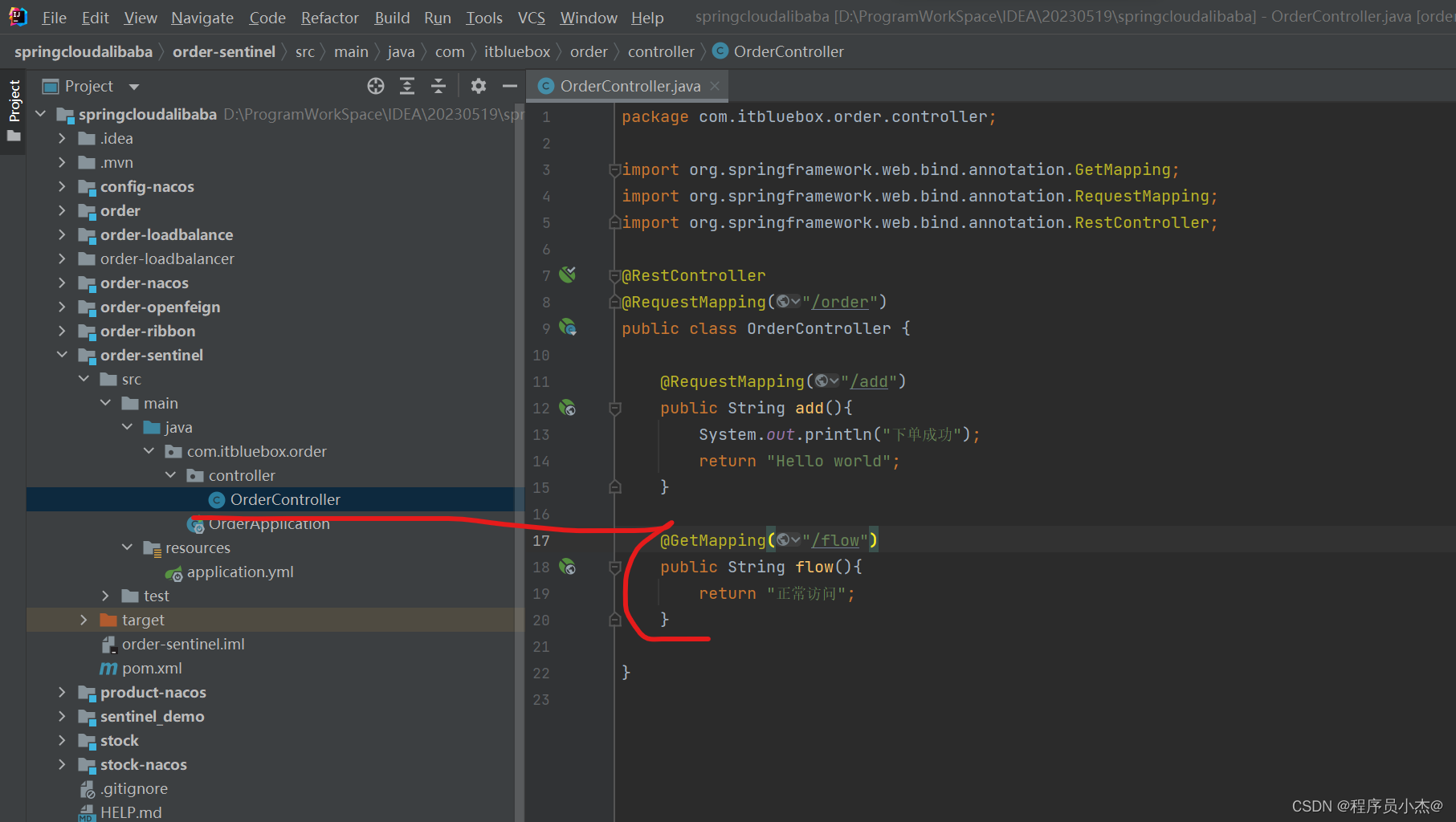Viewport: 1456px width, 822px height.
Task: Open the Build menu
Action: [x=392, y=18]
